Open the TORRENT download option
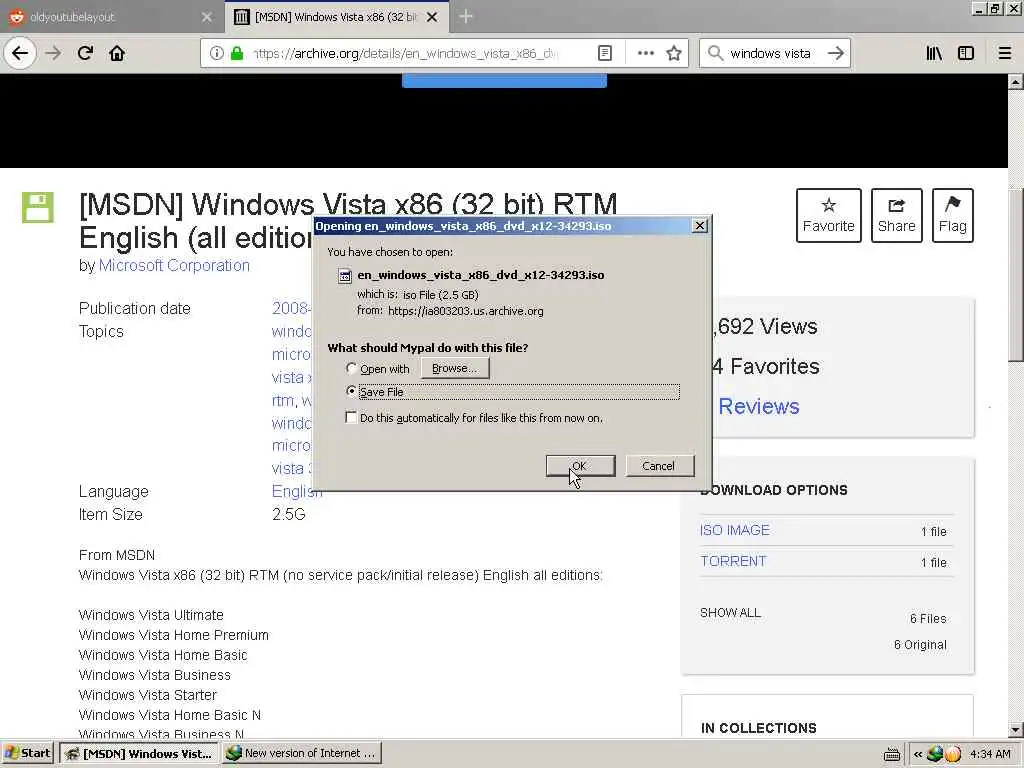The width and height of the screenshot is (1024, 768). [x=733, y=561]
